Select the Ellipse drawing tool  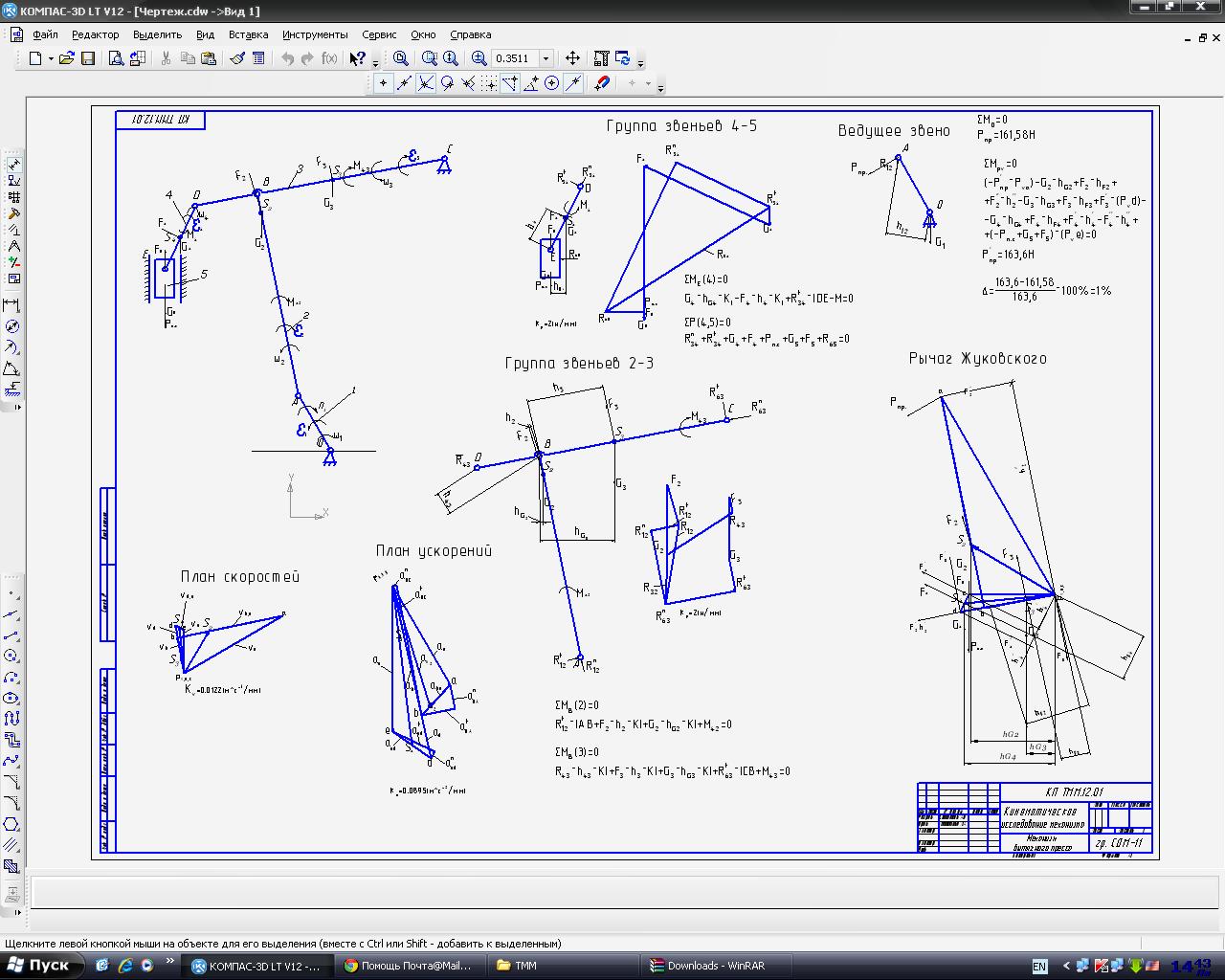(11, 699)
